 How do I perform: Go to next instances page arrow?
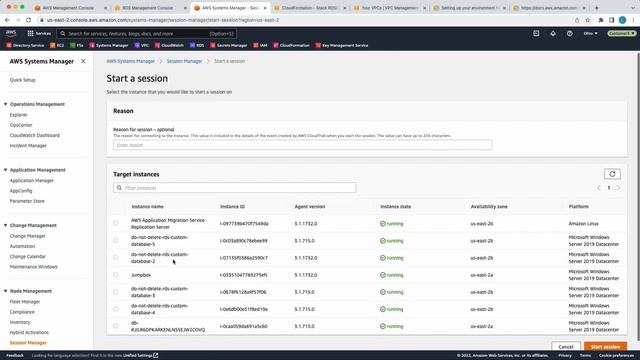click(x=618, y=188)
